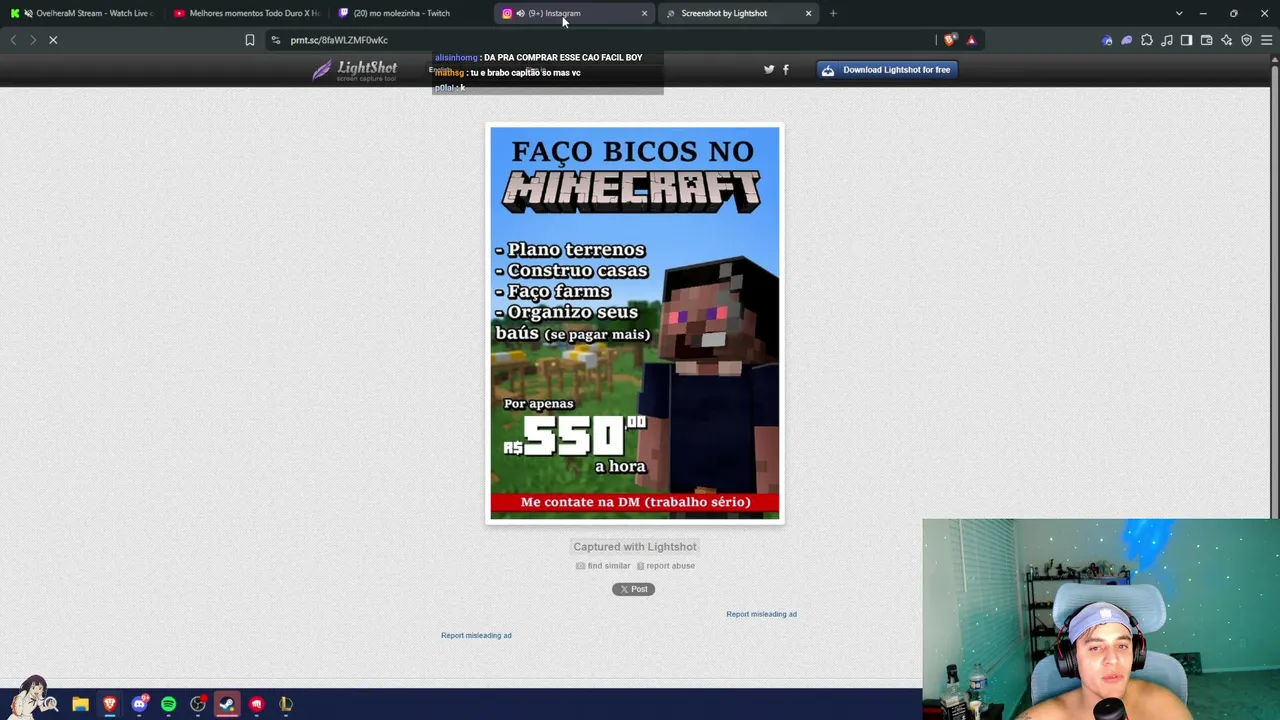The height and width of the screenshot is (720, 1280).
Task: Click the Captured with Lightshot label
Action: pyautogui.click(x=635, y=547)
